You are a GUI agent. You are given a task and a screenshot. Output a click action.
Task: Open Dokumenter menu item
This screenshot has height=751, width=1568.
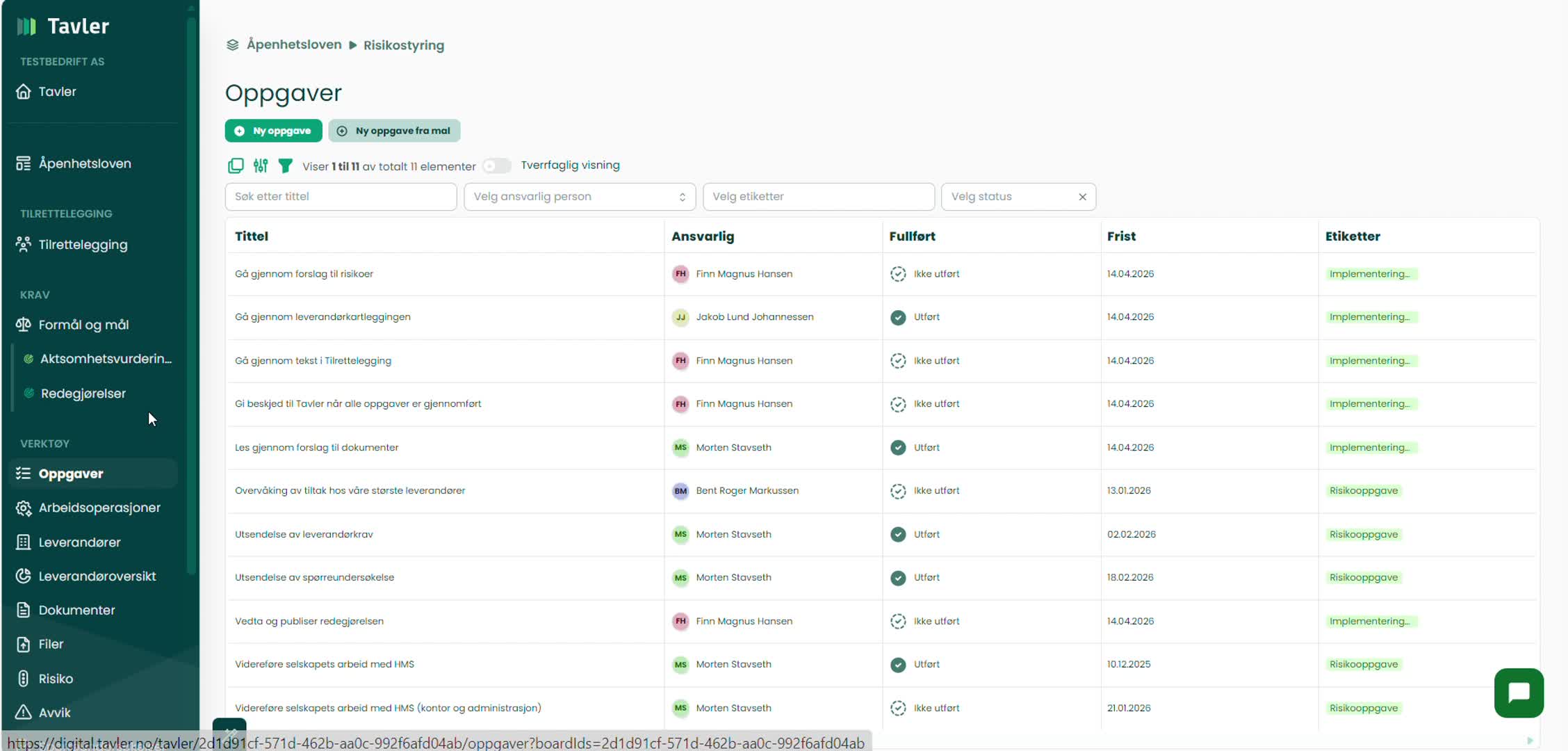pos(76,611)
